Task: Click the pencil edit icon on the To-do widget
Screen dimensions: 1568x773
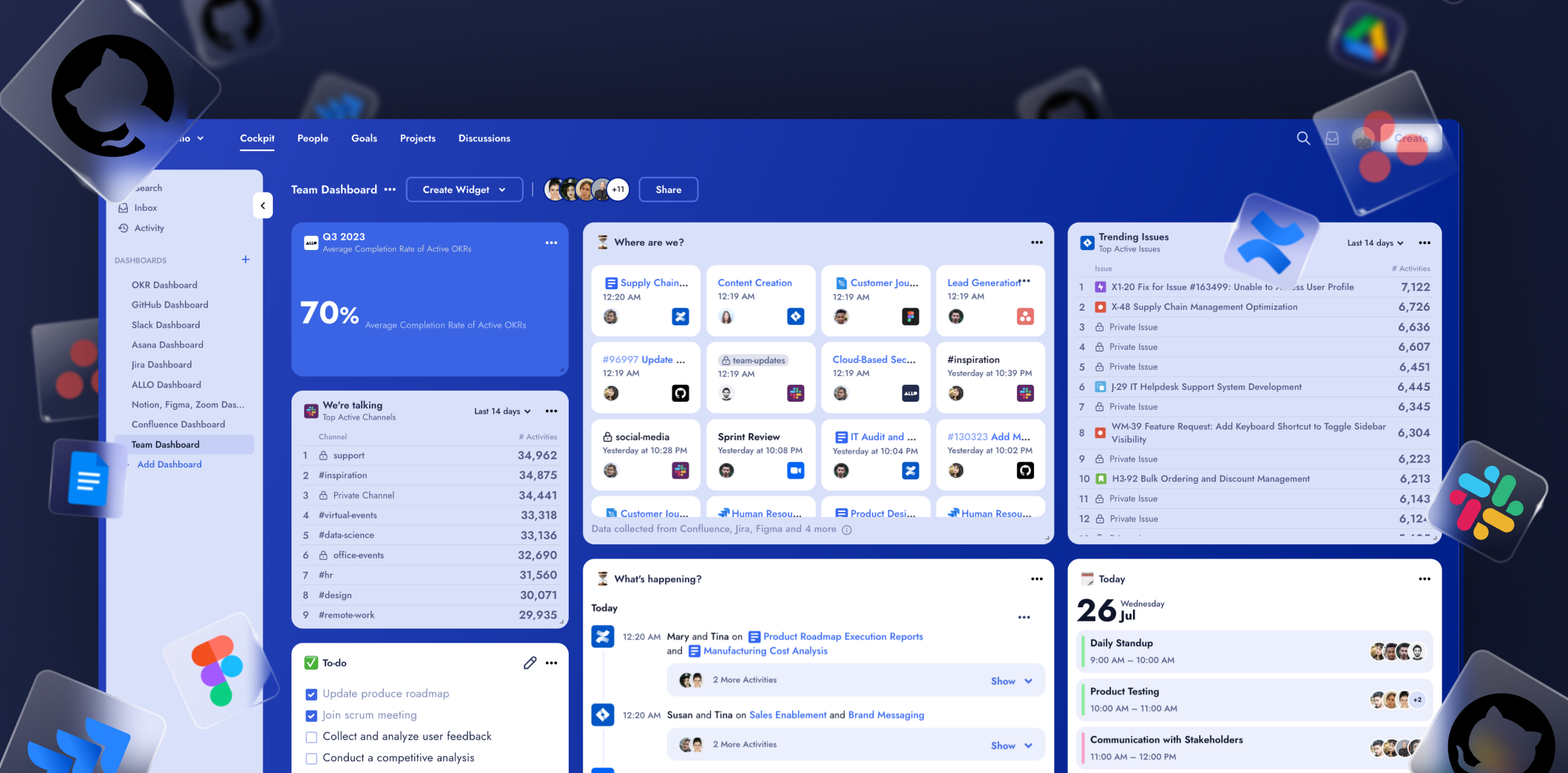Action: tap(530, 663)
